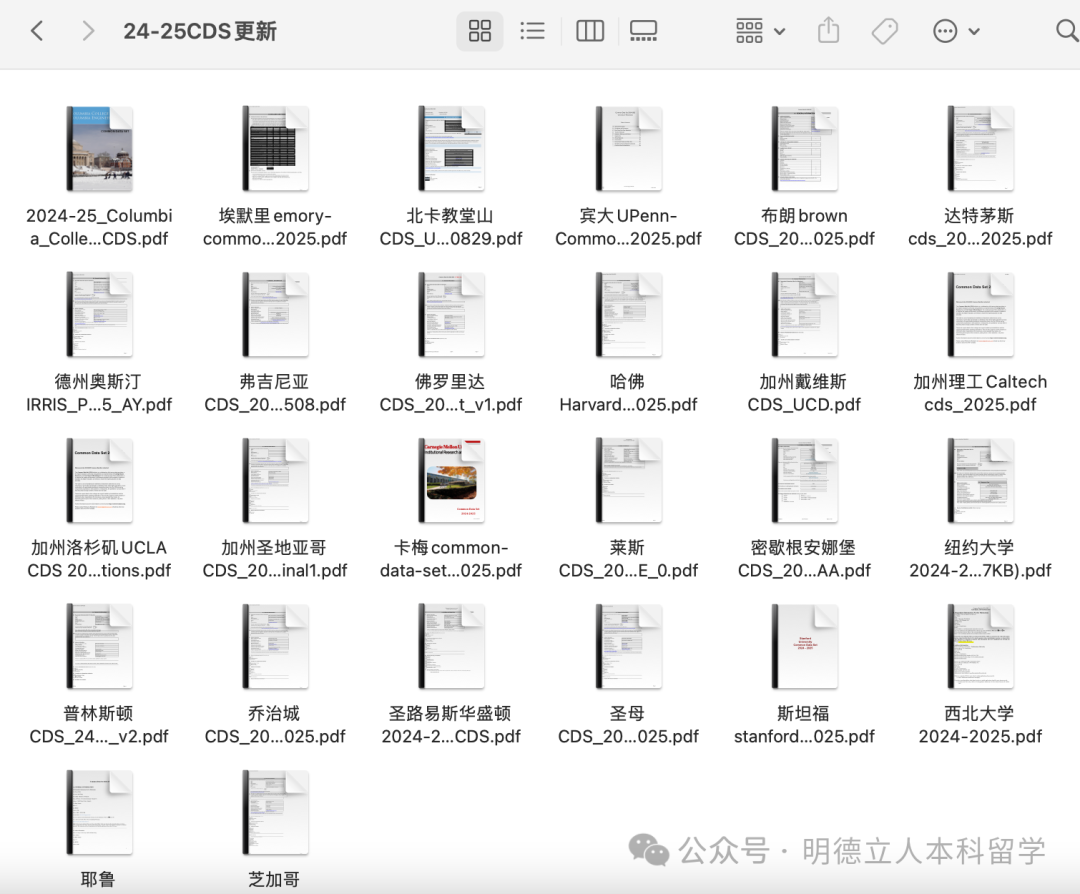
Task: Switch to gallery view
Action: [x=643, y=31]
